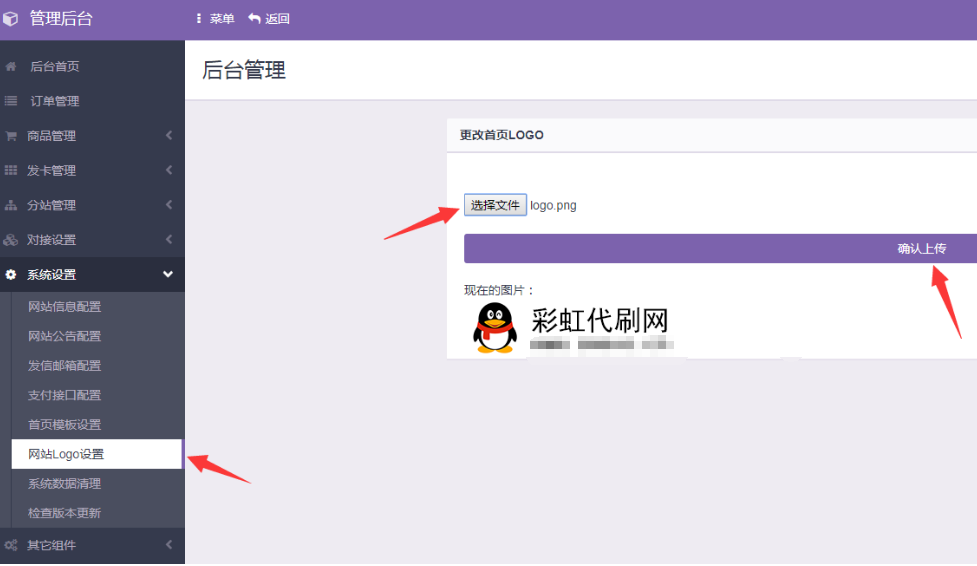
Task: Click 返回 in the top bar
Action: (x=269, y=19)
